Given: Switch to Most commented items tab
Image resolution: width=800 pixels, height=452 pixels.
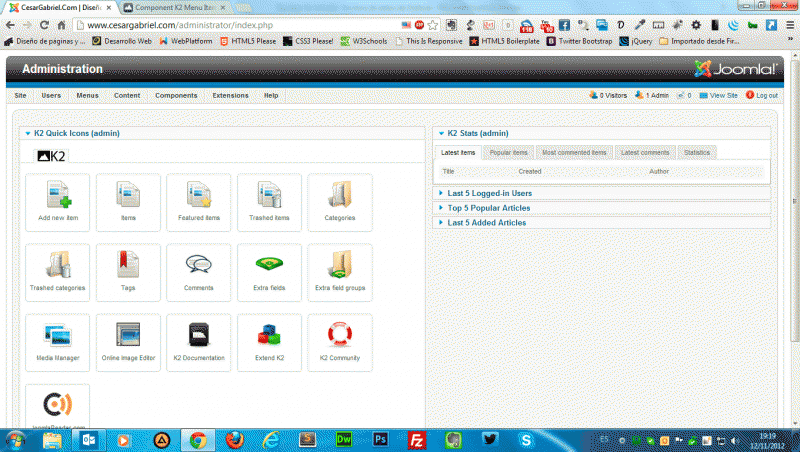Looking at the screenshot, I should [x=574, y=153].
